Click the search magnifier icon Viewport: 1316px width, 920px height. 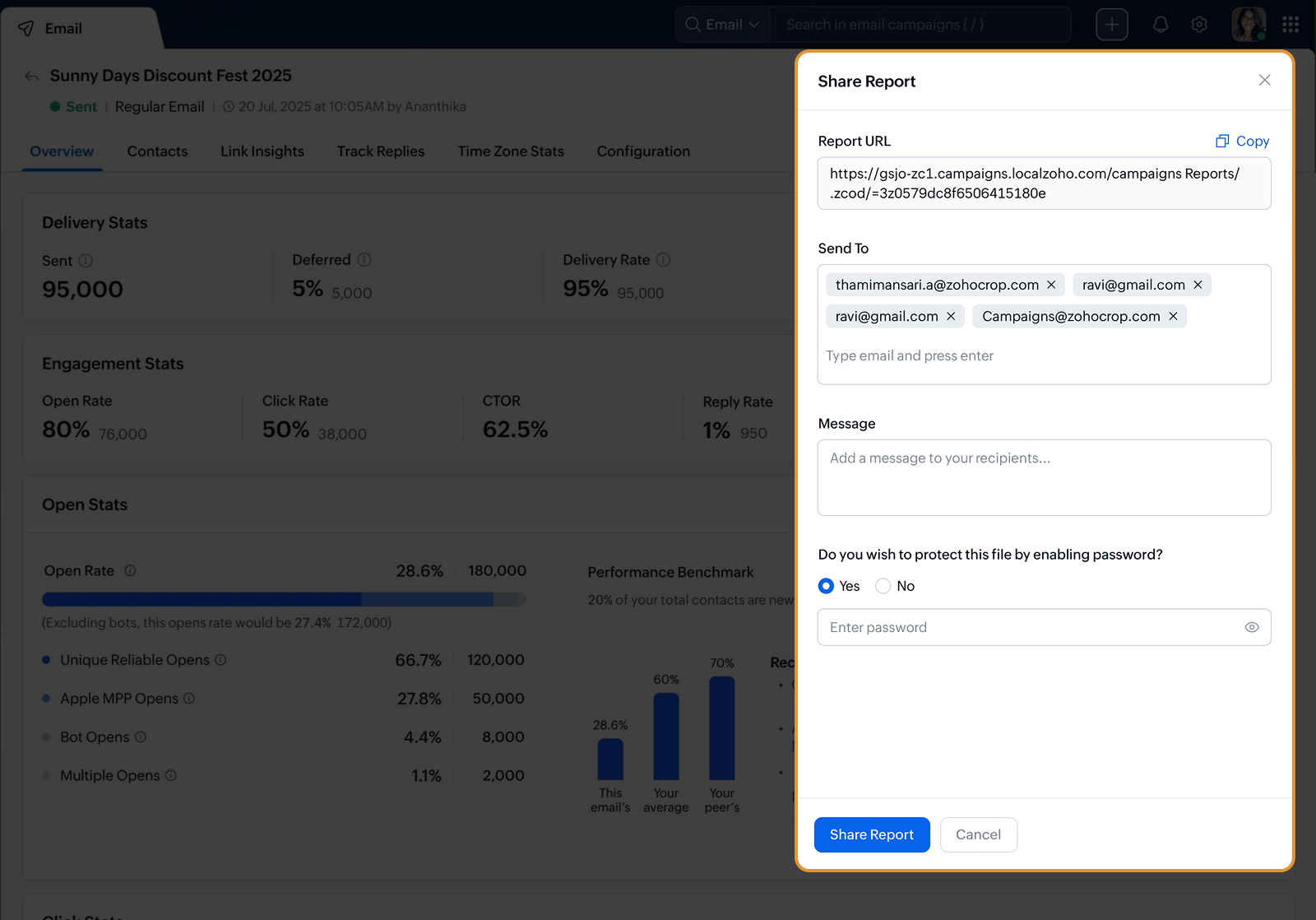[x=693, y=25]
